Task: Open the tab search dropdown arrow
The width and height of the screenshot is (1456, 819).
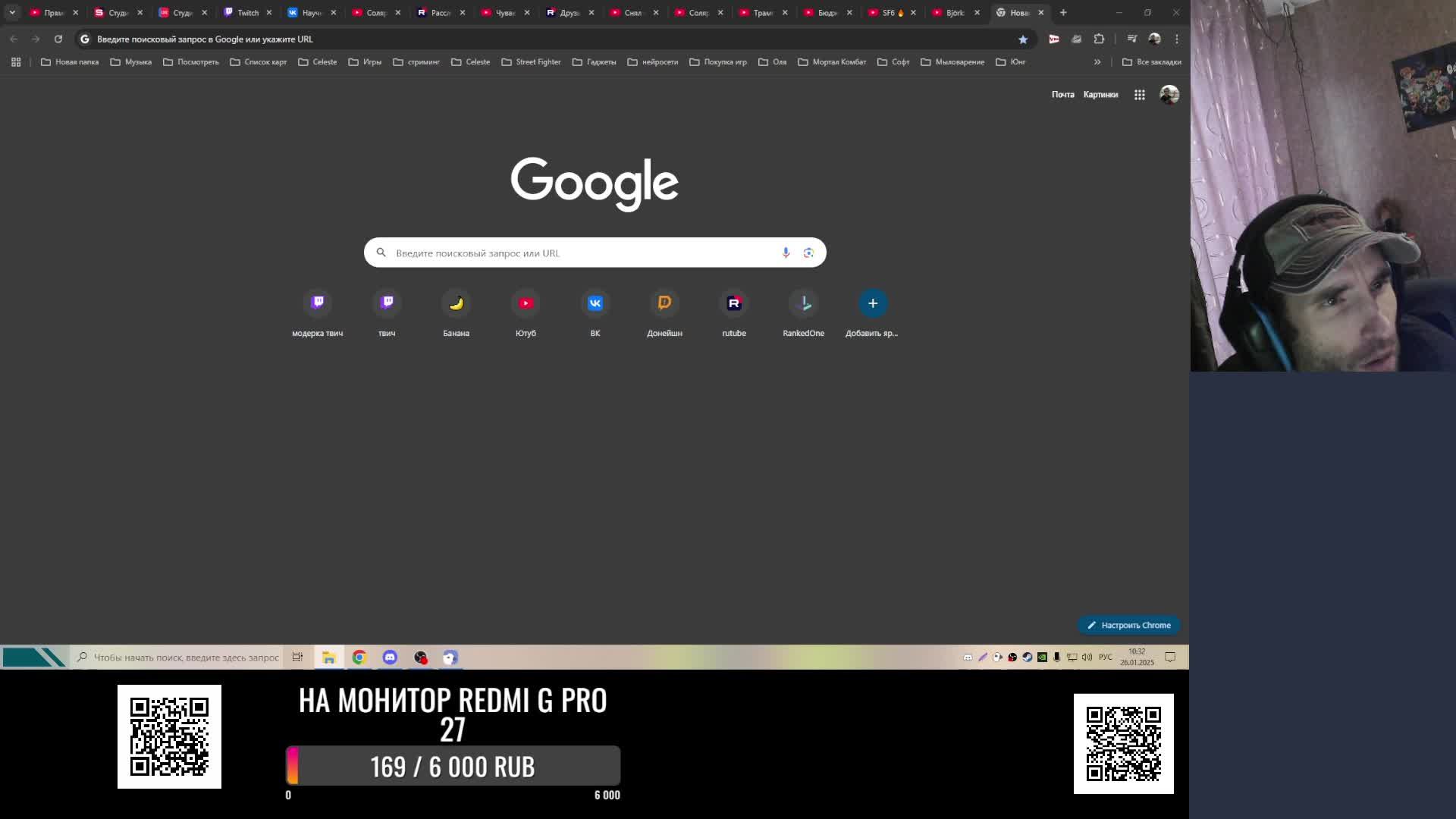Action: point(12,12)
